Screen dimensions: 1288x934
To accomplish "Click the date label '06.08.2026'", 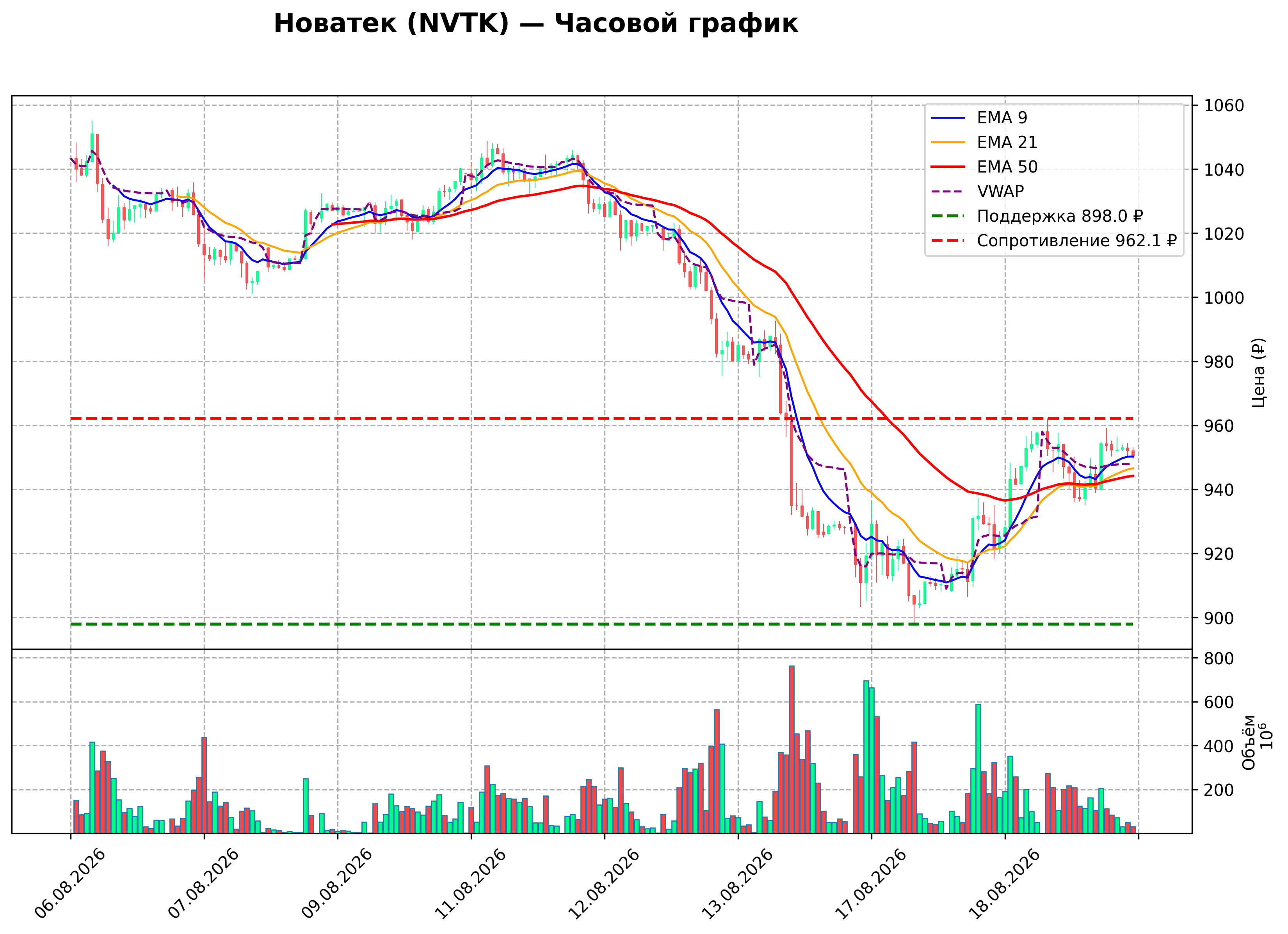I will point(70,884).
